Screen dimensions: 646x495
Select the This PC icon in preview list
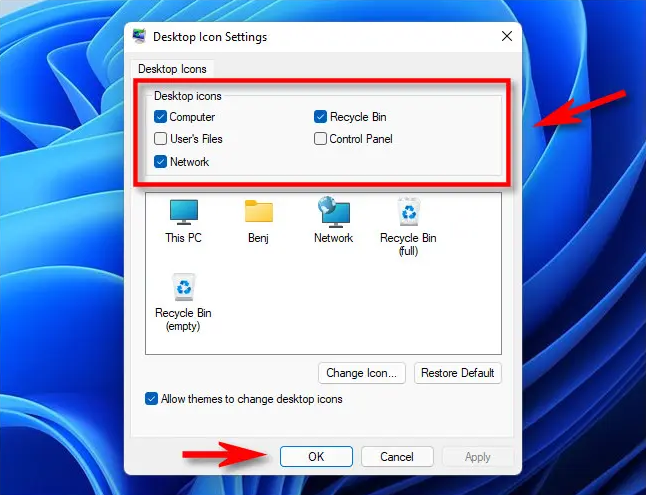pyautogui.click(x=184, y=212)
